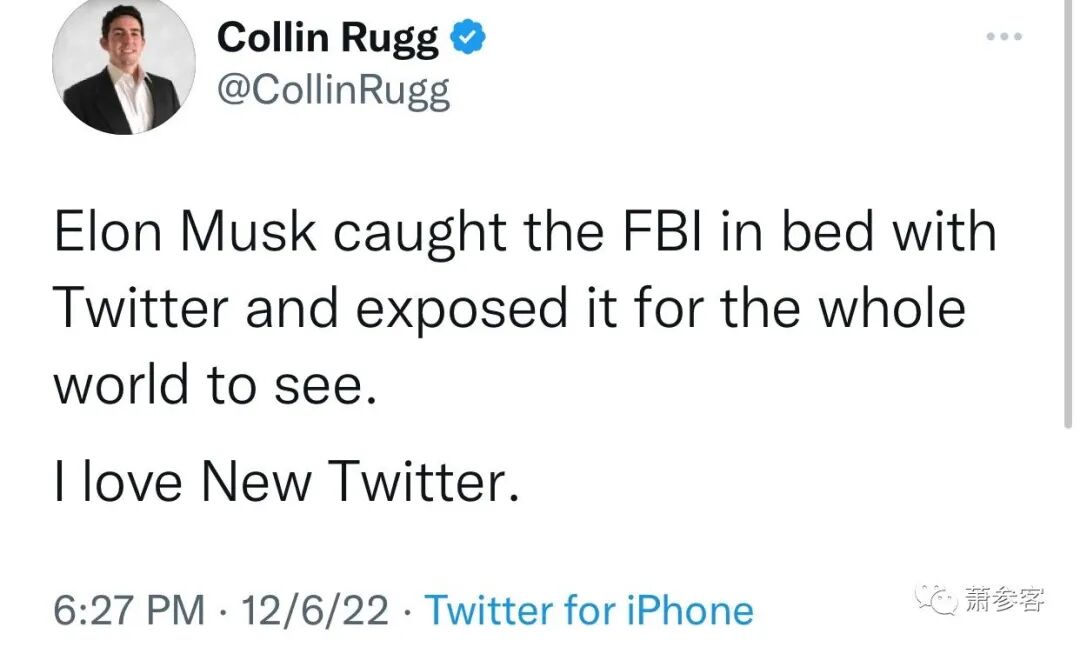Click the "I love New Twitter." sentence
The height and width of the screenshot is (647, 1080).
pyautogui.click(x=286, y=482)
